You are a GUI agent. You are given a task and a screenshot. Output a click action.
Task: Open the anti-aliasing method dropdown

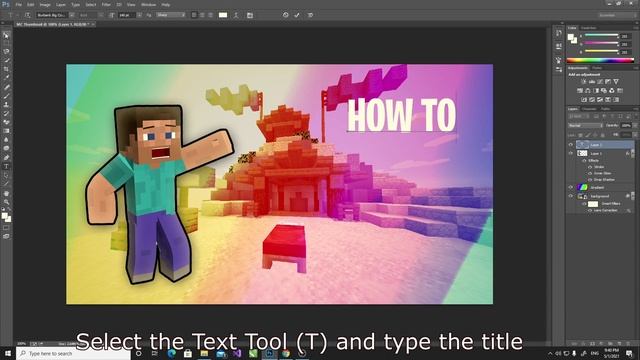[171, 15]
